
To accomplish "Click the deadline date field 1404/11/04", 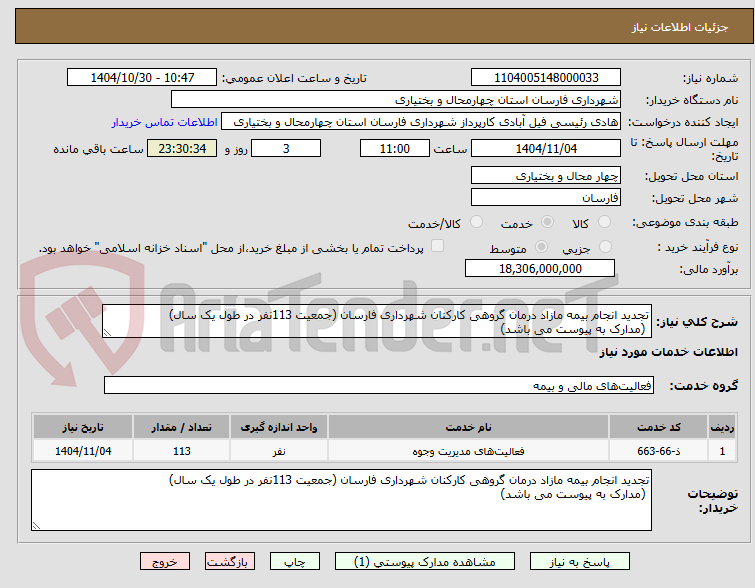I will pyautogui.click(x=546, y=148).
